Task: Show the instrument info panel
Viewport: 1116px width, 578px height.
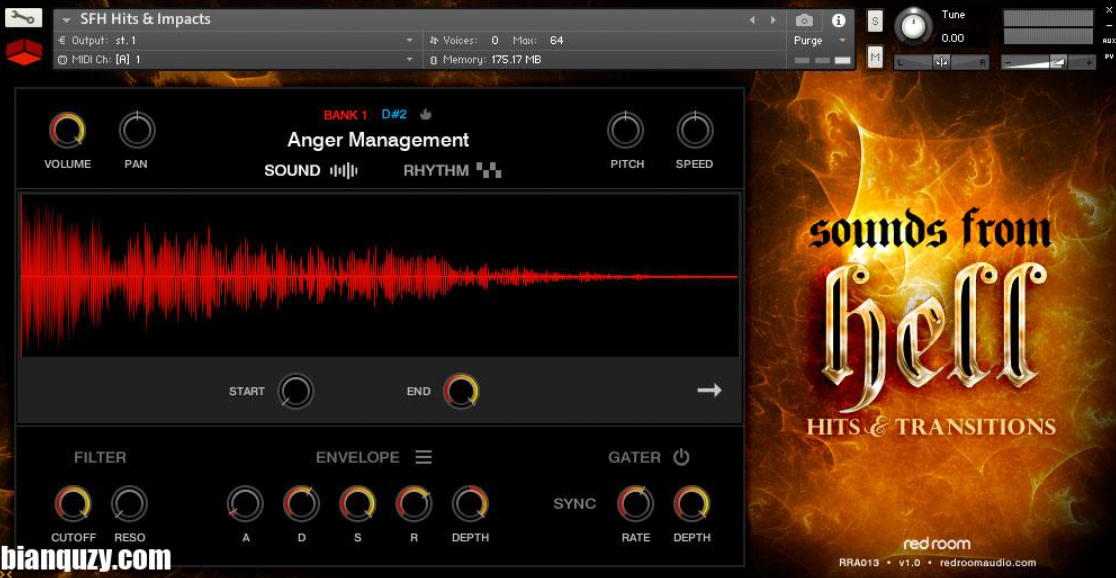Action: coord(838,20)
